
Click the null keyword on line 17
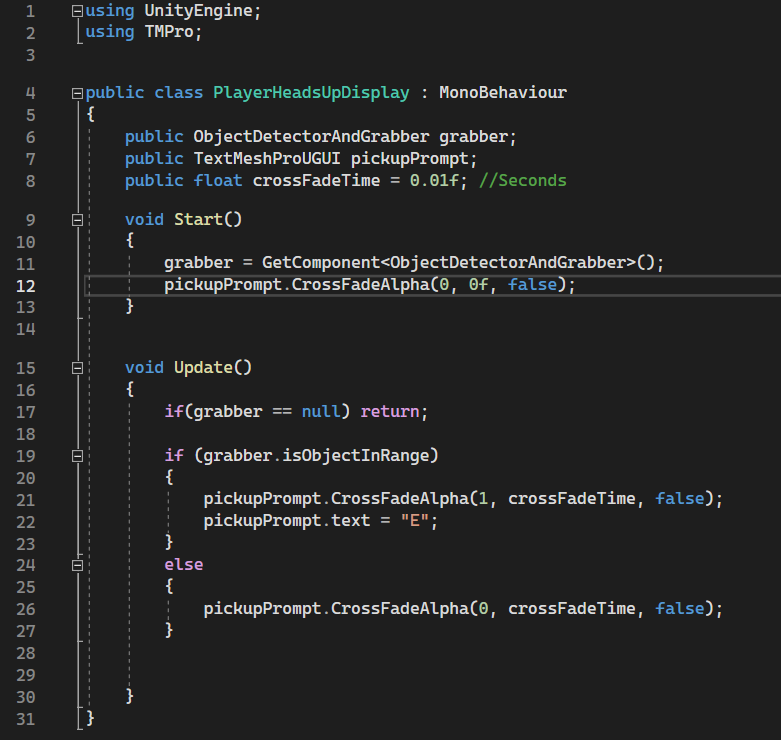click(321, 411)
